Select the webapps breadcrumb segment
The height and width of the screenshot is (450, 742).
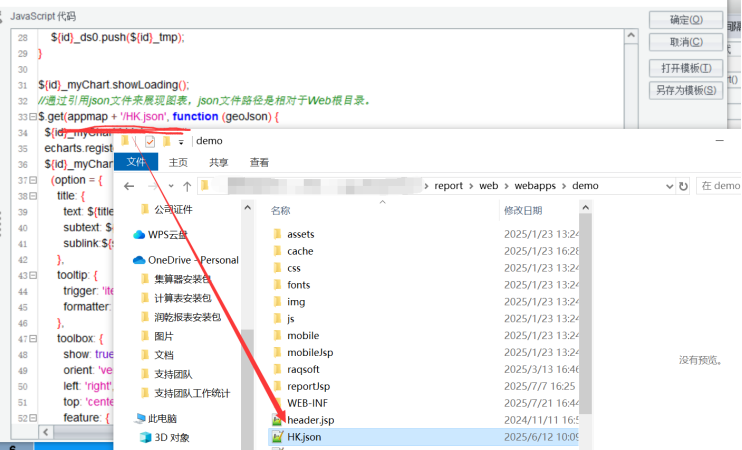pyautogui.click(x=535, y=185)
